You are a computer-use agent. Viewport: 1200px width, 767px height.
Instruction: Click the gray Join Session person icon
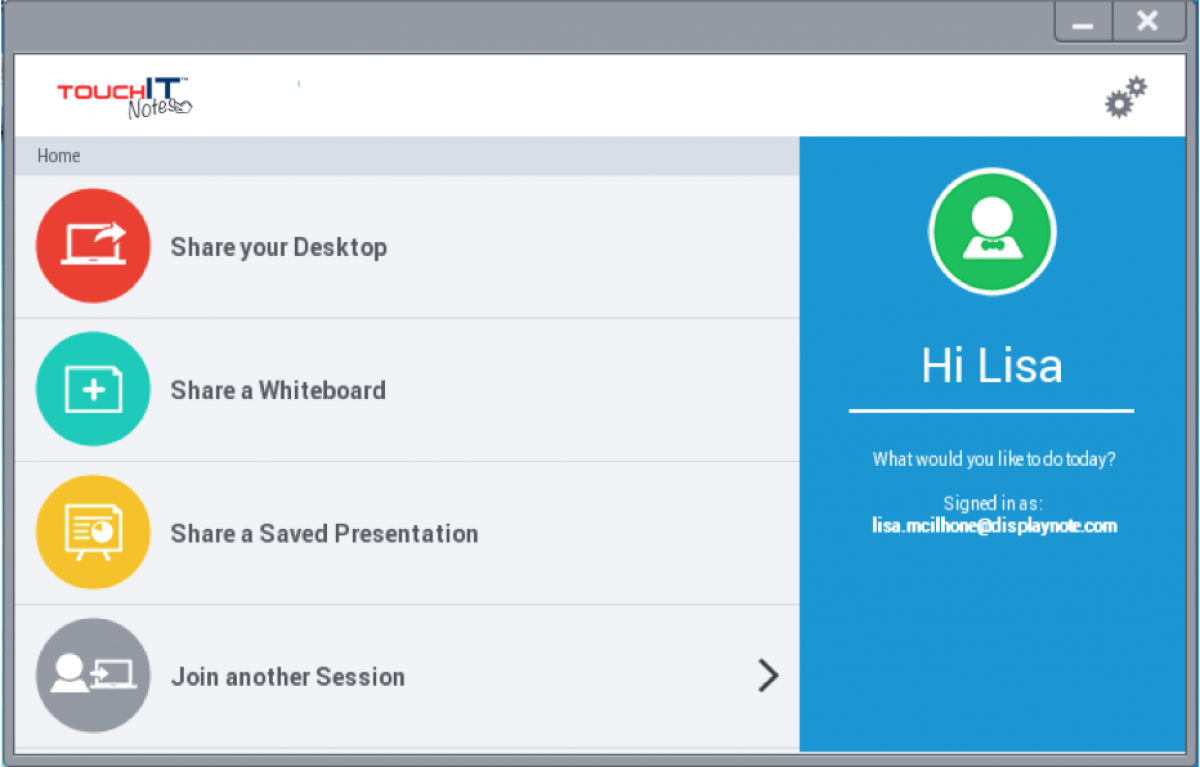point(93,675)
